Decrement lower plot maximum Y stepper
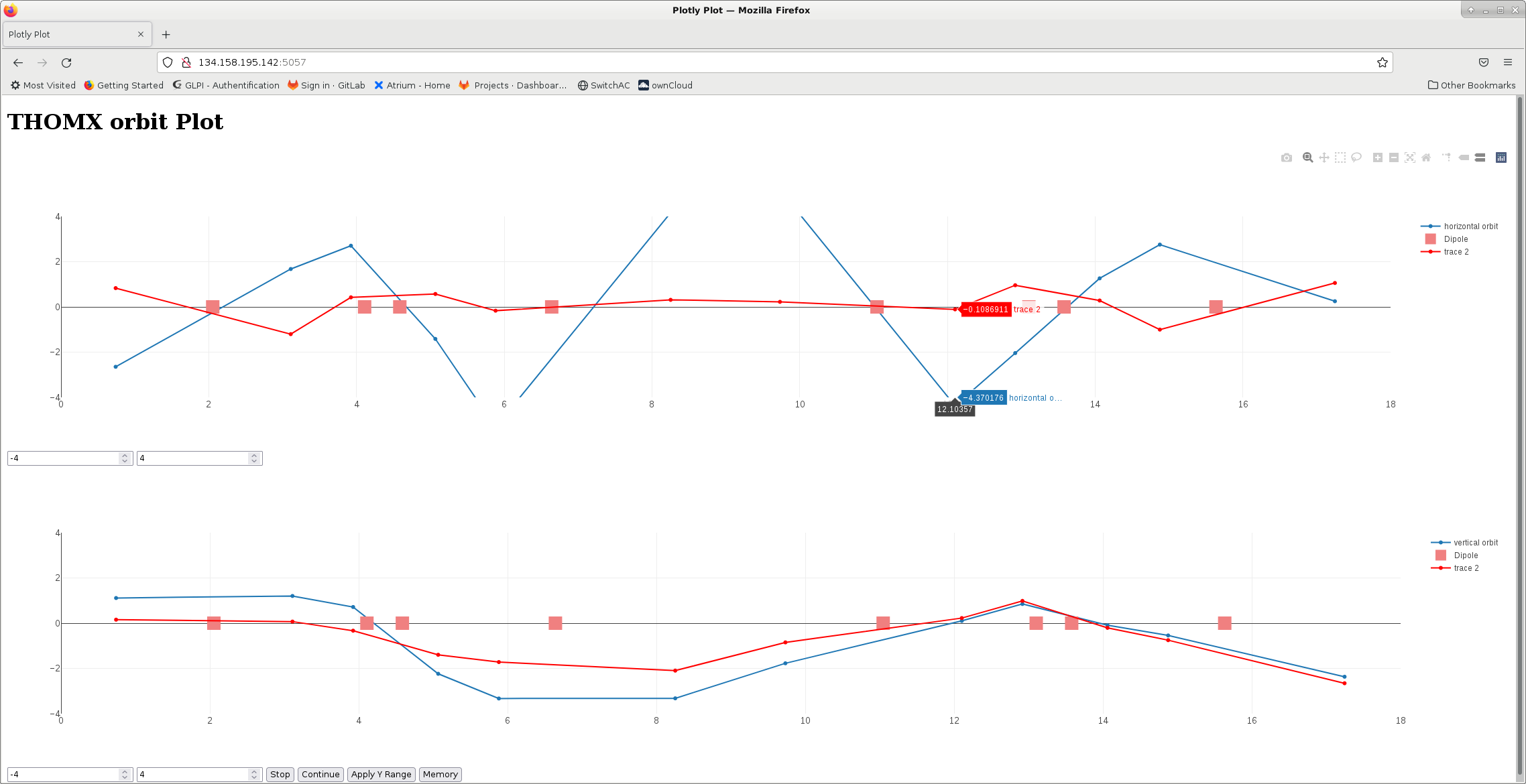The image size is (1526, 784). (254, 777)
